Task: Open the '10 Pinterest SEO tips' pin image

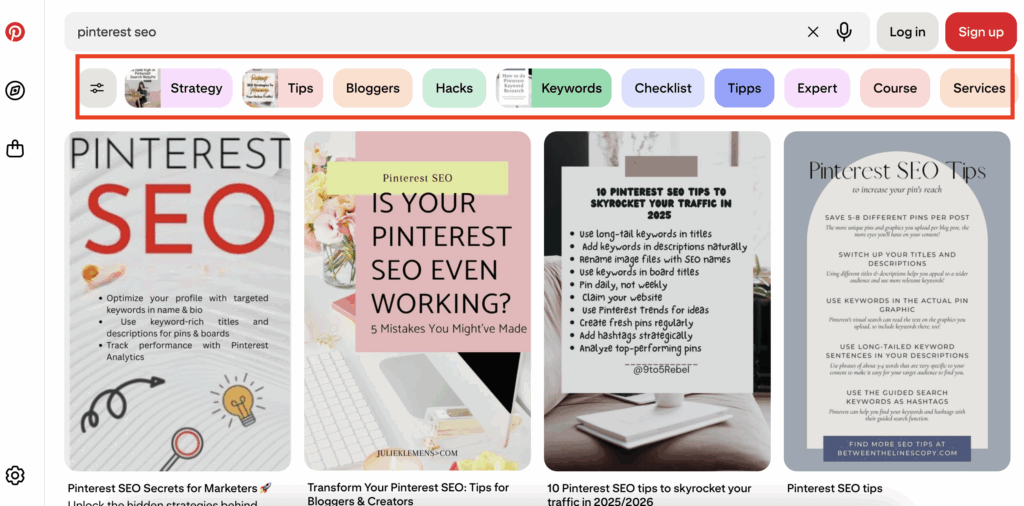Action: coord(657,301)
